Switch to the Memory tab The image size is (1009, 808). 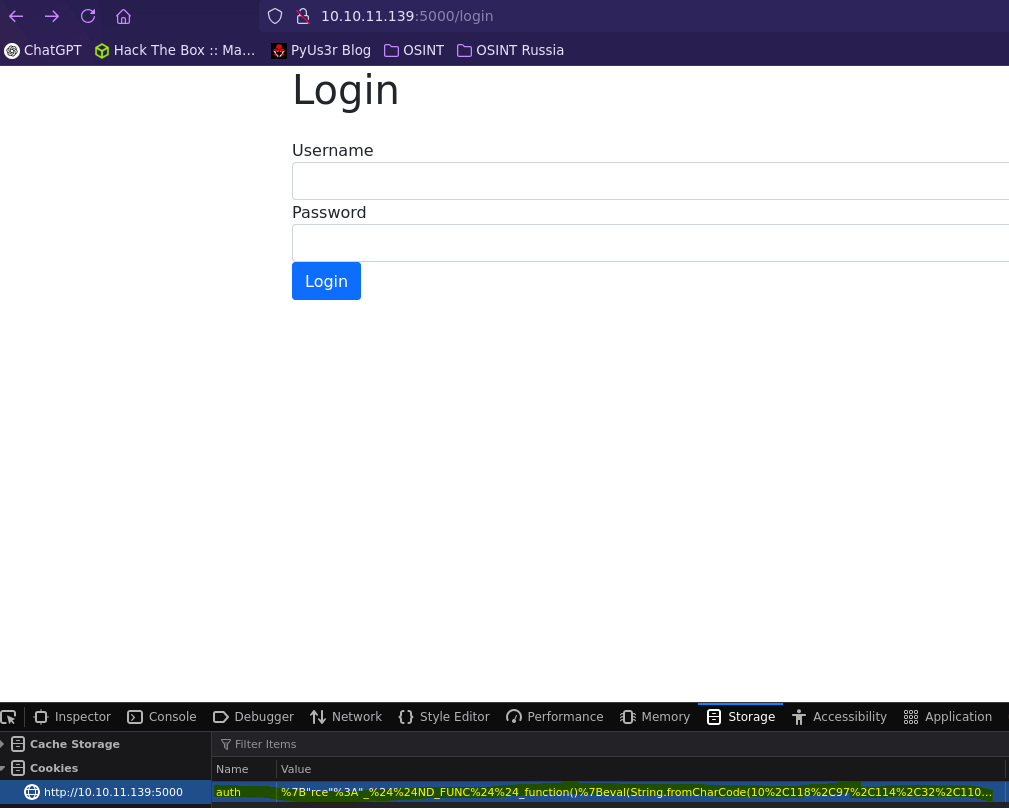click(x=655, y=717)
